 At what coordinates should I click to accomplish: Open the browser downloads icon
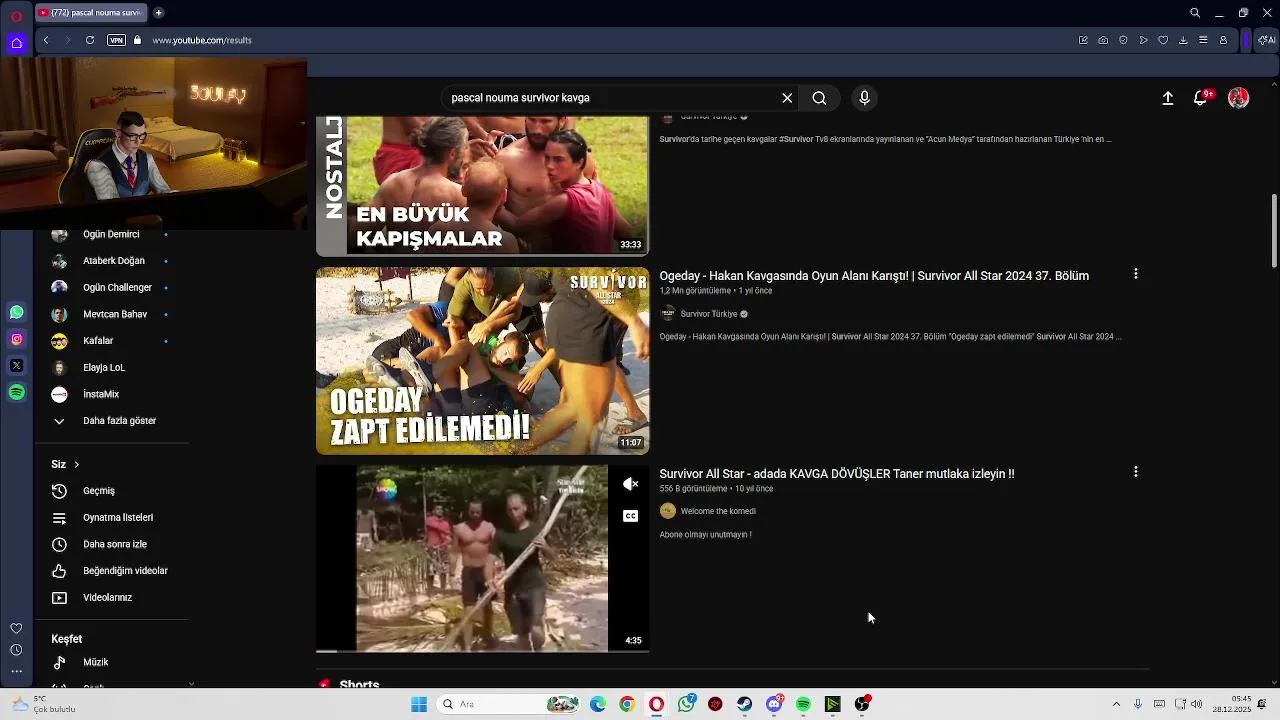[1183, 40]
